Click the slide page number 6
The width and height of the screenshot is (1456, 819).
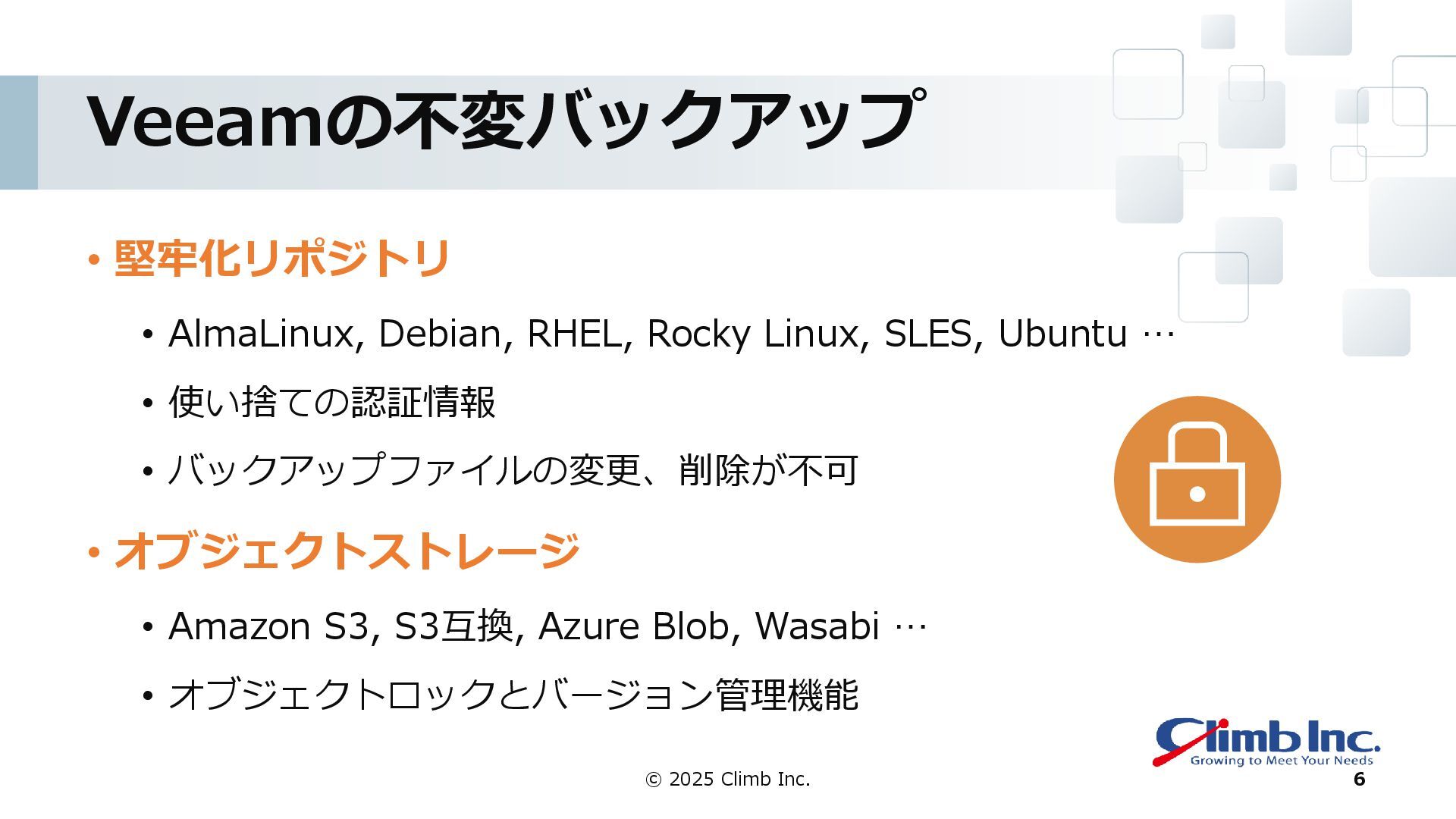point(1359,780)
